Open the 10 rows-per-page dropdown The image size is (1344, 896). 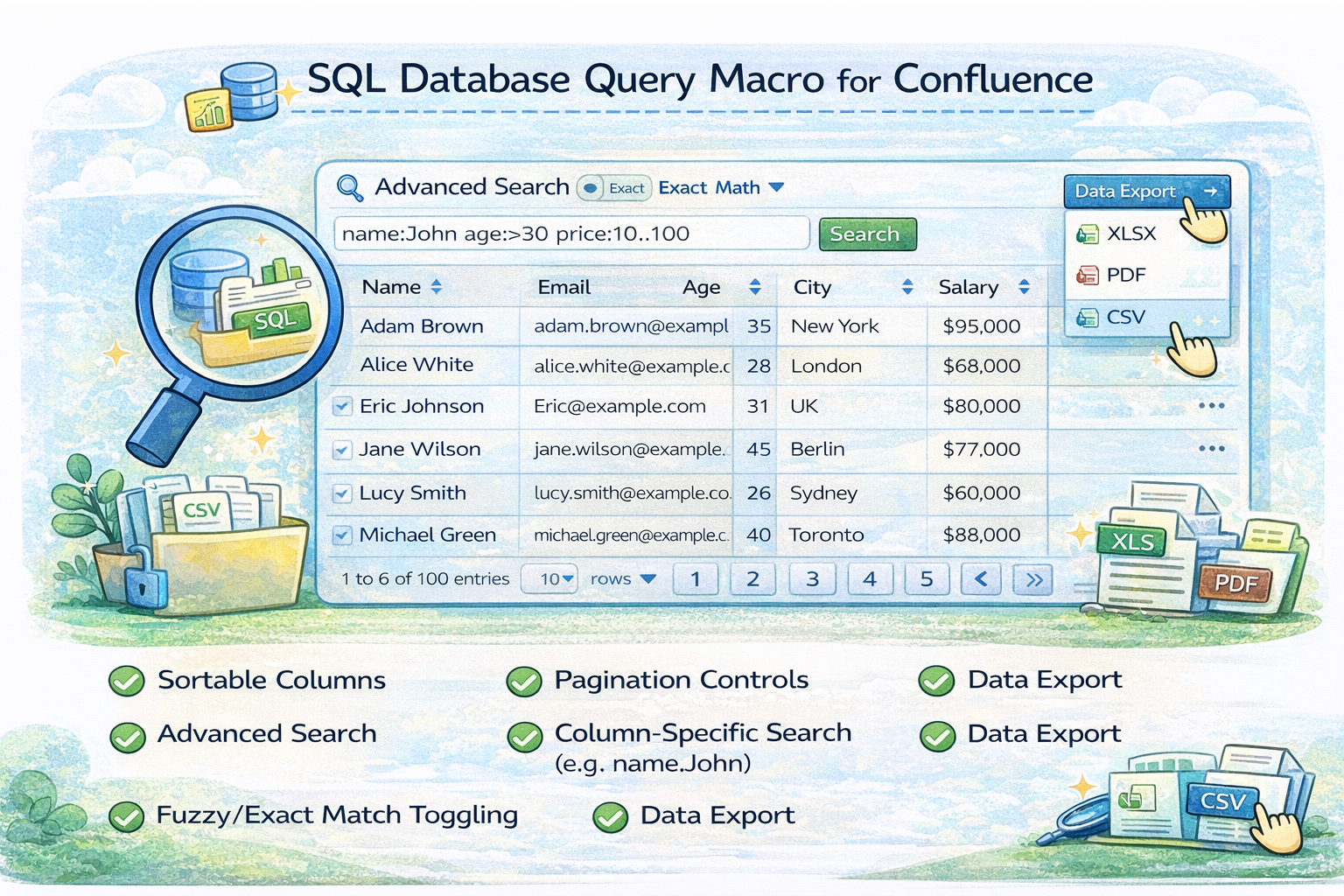coord(549,578)
